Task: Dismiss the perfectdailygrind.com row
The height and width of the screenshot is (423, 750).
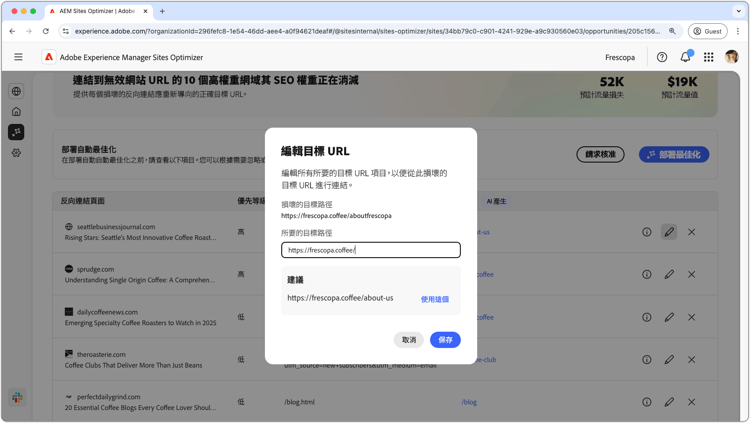Action: click(x=692, y=402)
